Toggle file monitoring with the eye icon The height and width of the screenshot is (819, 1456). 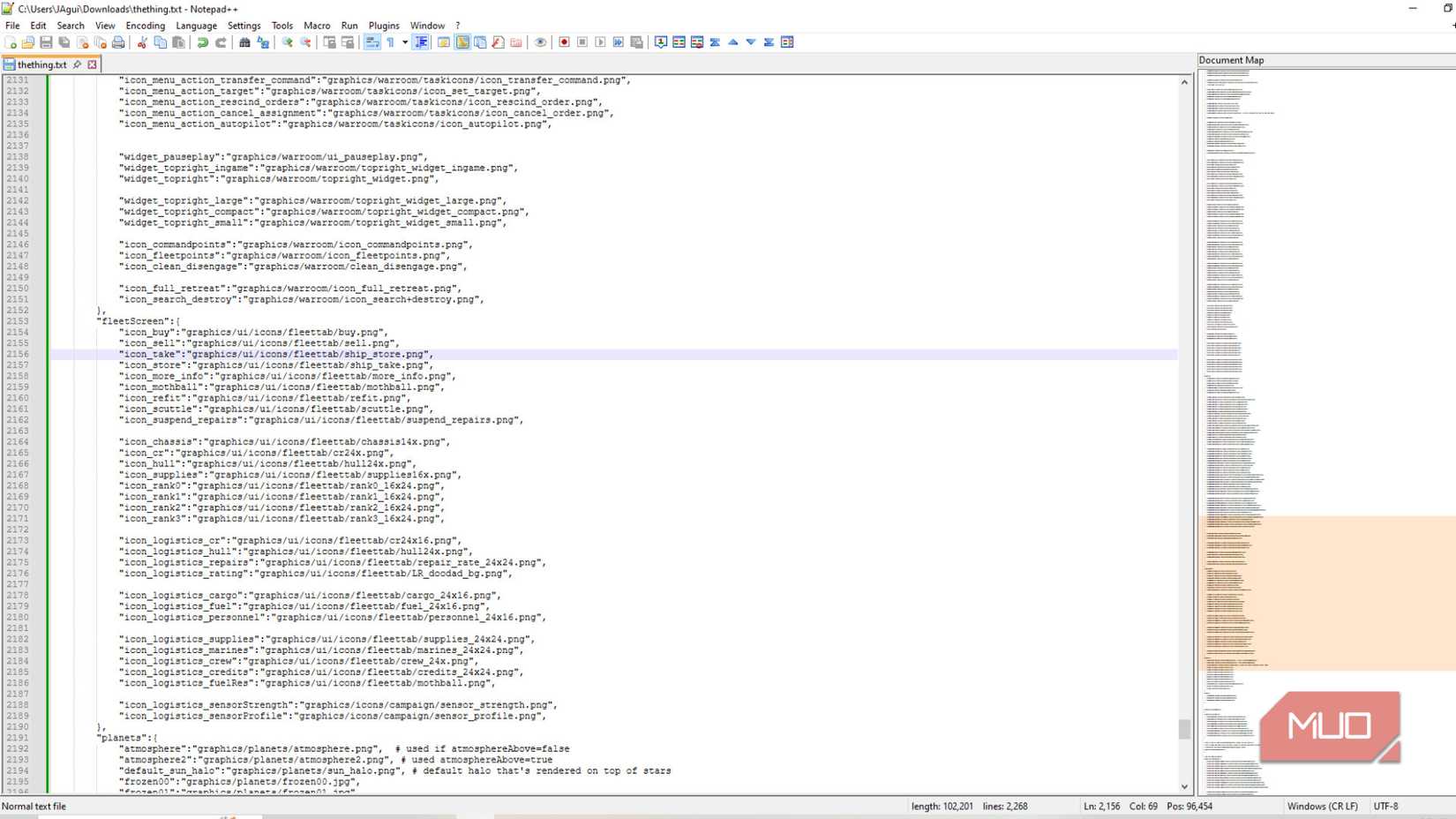(540, 42)
